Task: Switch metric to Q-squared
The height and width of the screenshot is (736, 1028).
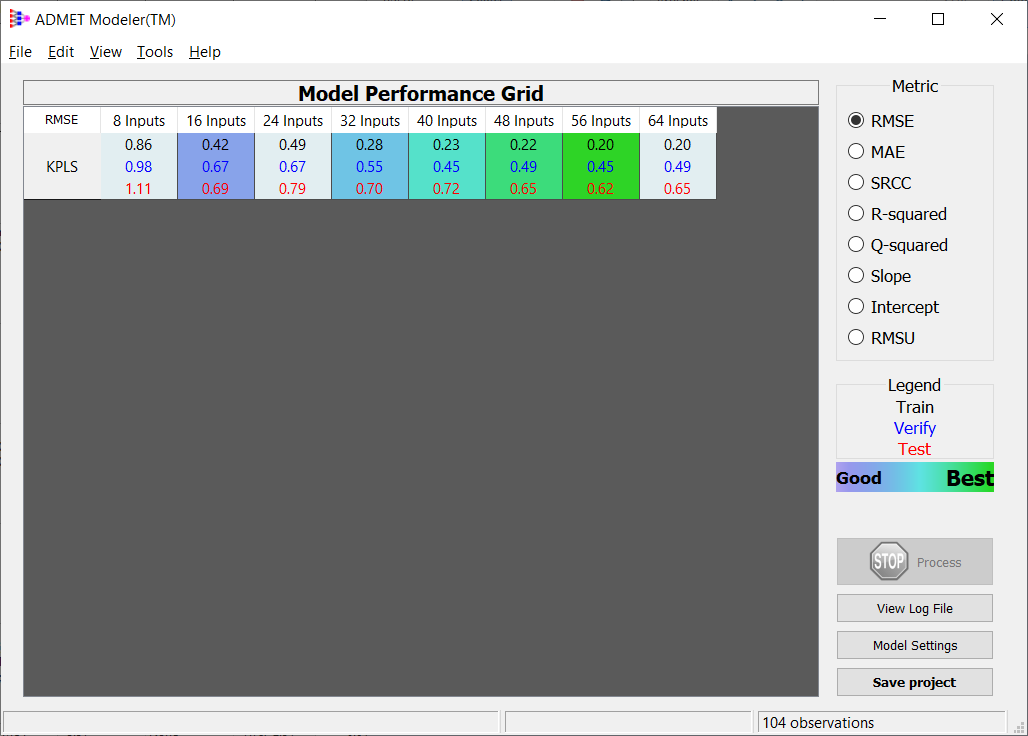Action: click(856, 244)
